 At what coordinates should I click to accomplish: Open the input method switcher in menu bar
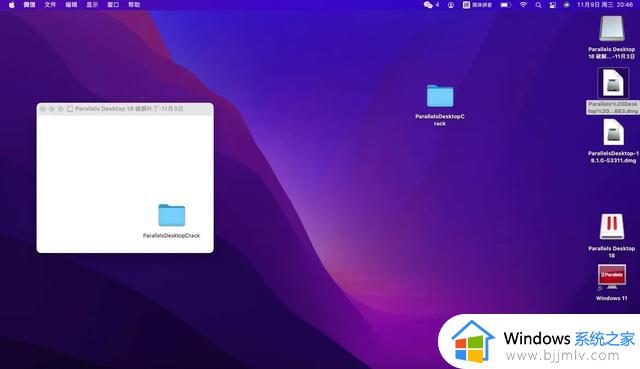pyautogui.click(x=477, y=5)
